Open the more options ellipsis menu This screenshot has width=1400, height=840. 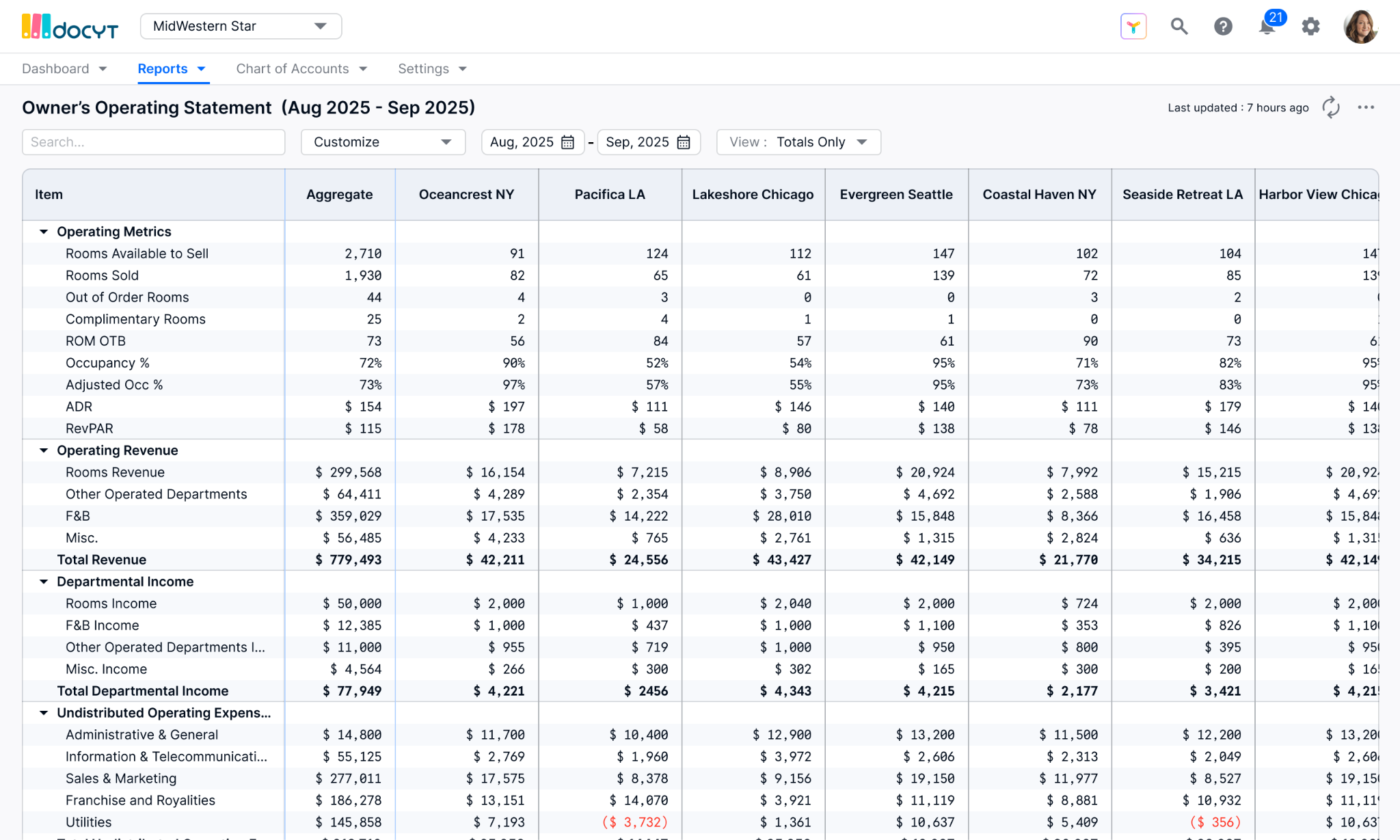coord(1367,108)
